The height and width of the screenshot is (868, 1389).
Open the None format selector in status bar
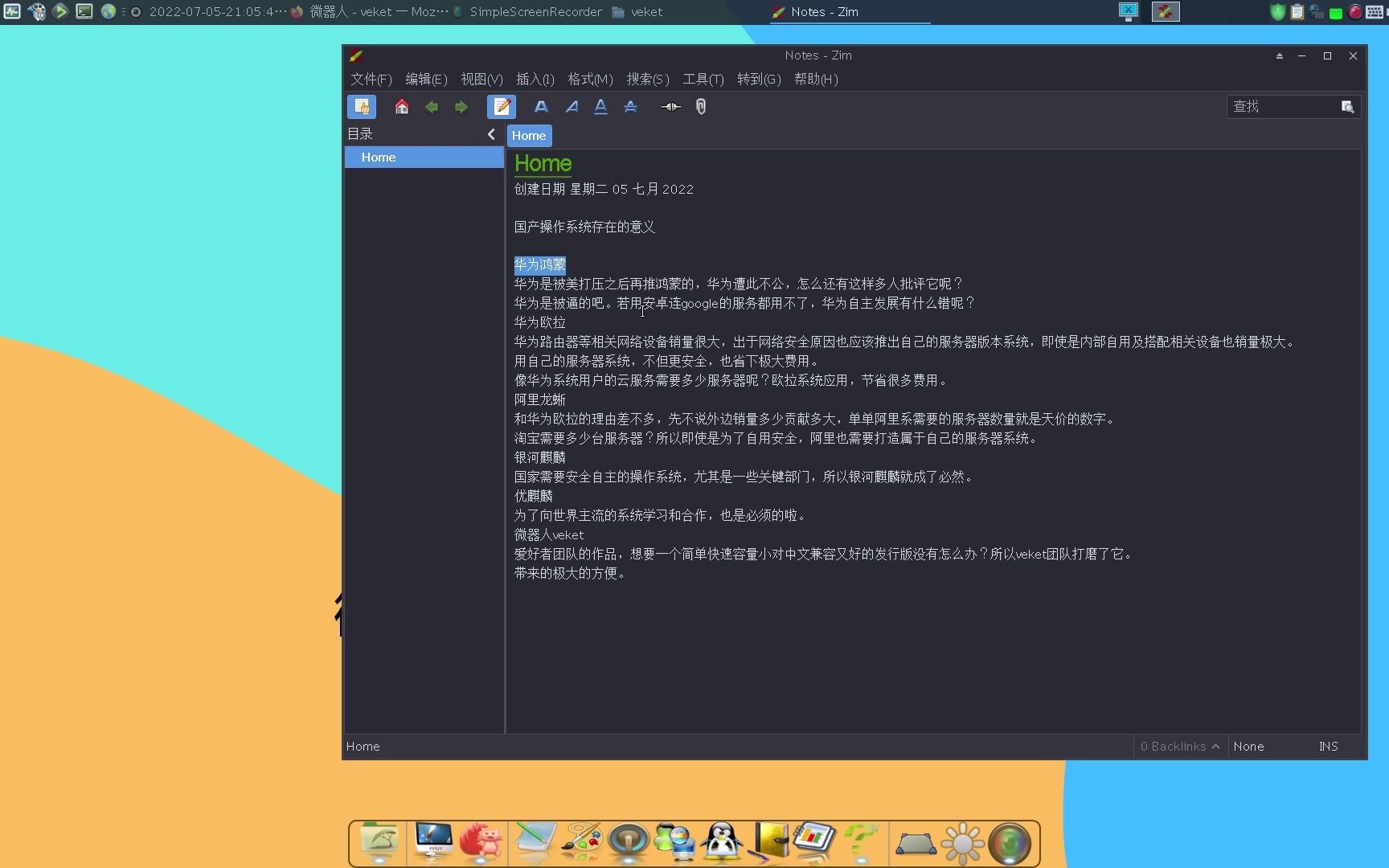1249,747
